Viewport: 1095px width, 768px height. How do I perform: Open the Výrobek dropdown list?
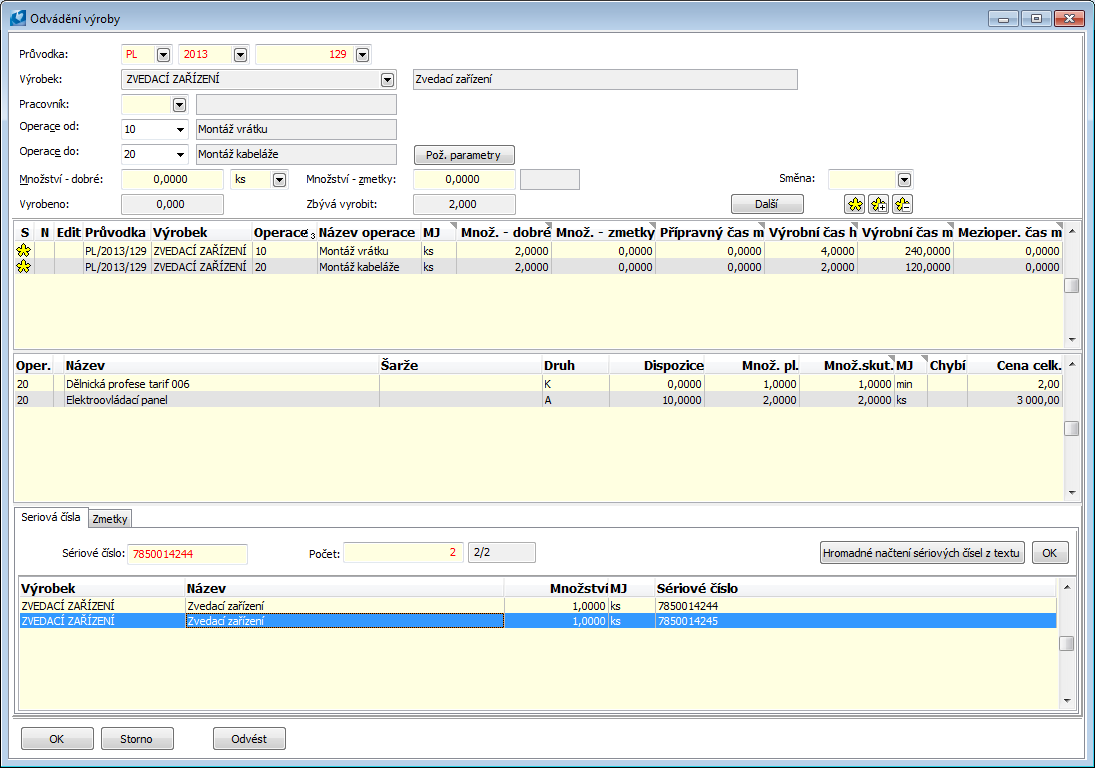(x=387, y=80)
